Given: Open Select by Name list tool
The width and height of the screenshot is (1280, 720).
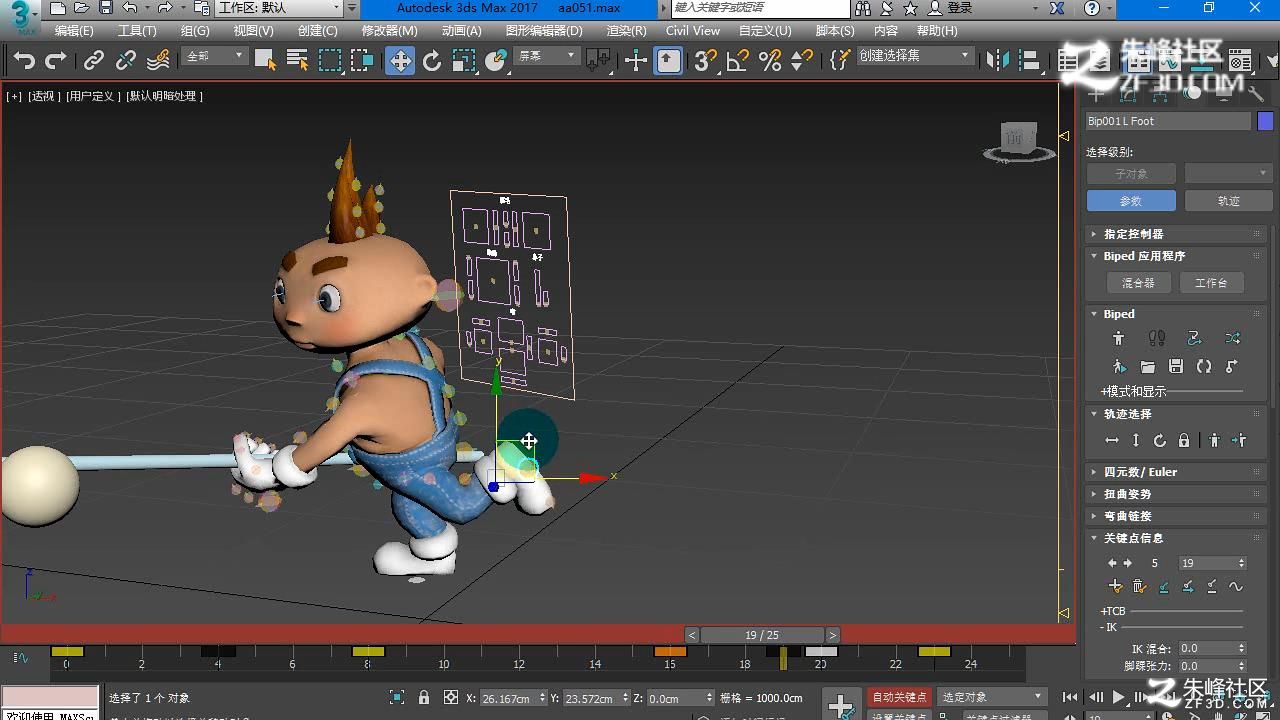Looking at the screenshot, I should coord(297,61).
